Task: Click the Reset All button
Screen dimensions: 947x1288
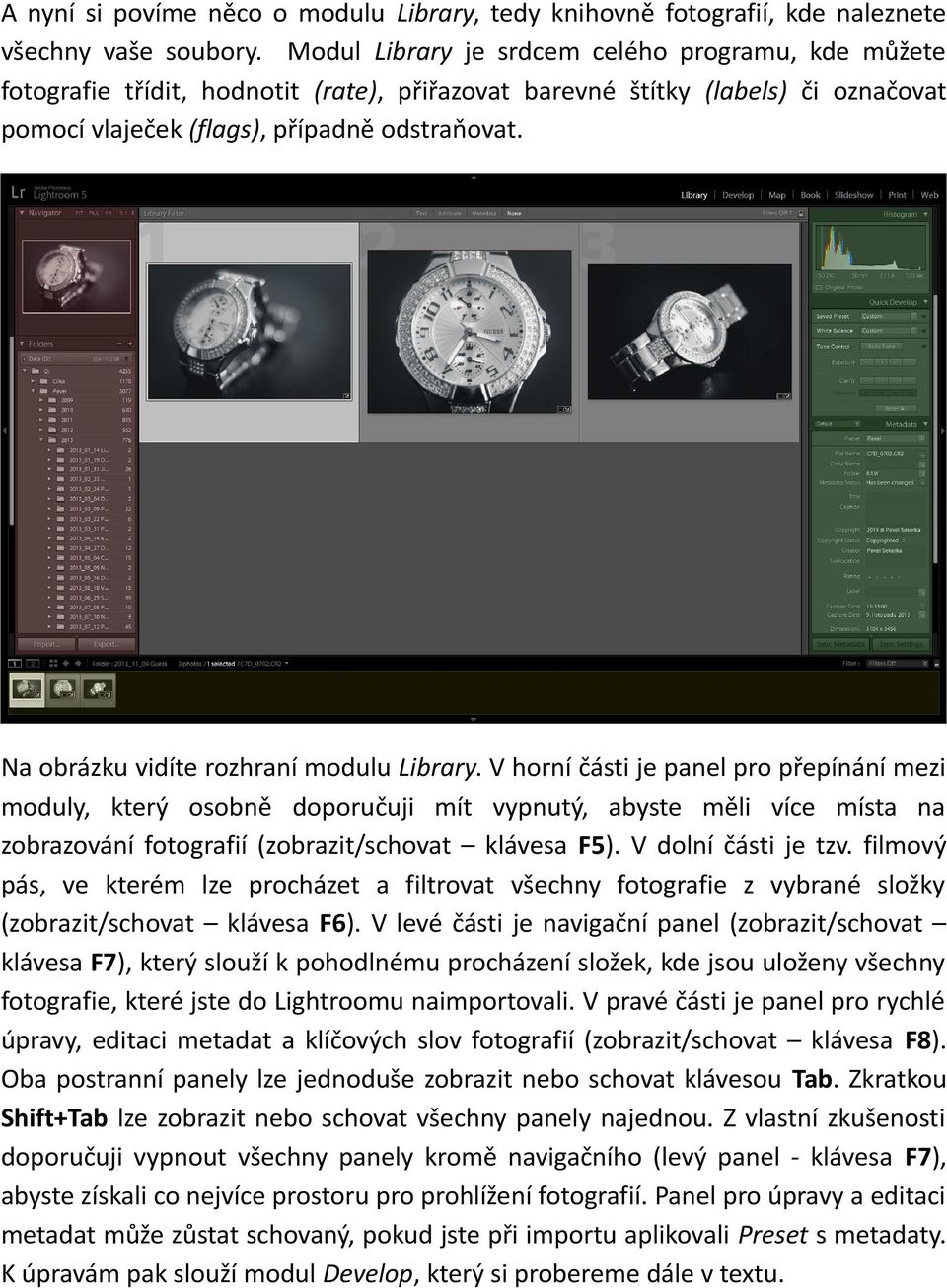Action: [895, 408]
